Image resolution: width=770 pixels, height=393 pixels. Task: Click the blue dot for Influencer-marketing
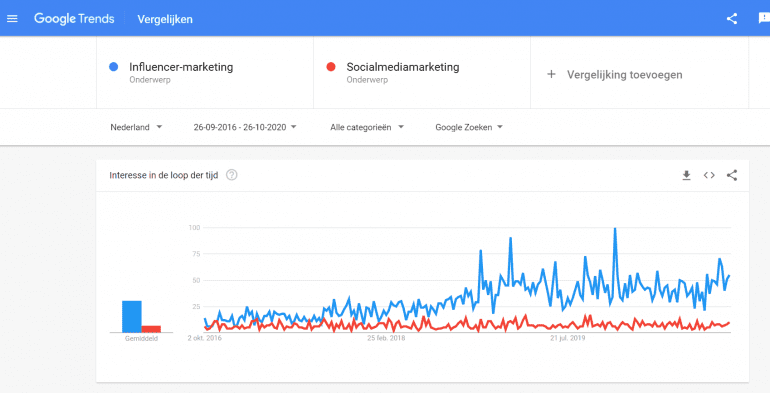113,67
